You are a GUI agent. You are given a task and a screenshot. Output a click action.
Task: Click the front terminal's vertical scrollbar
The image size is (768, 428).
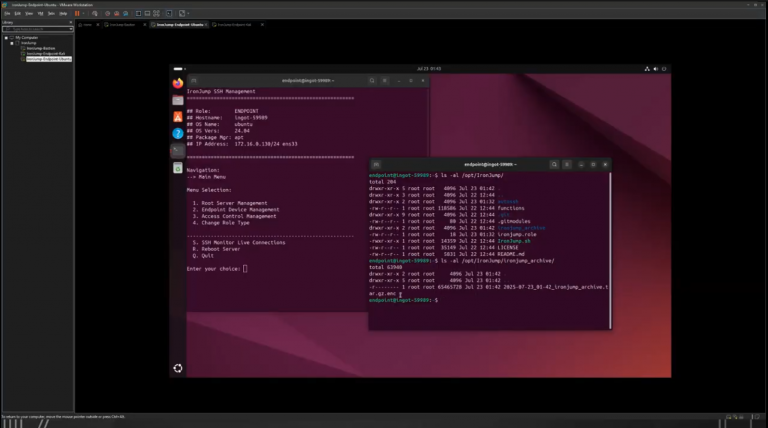[x=610, y=250]
